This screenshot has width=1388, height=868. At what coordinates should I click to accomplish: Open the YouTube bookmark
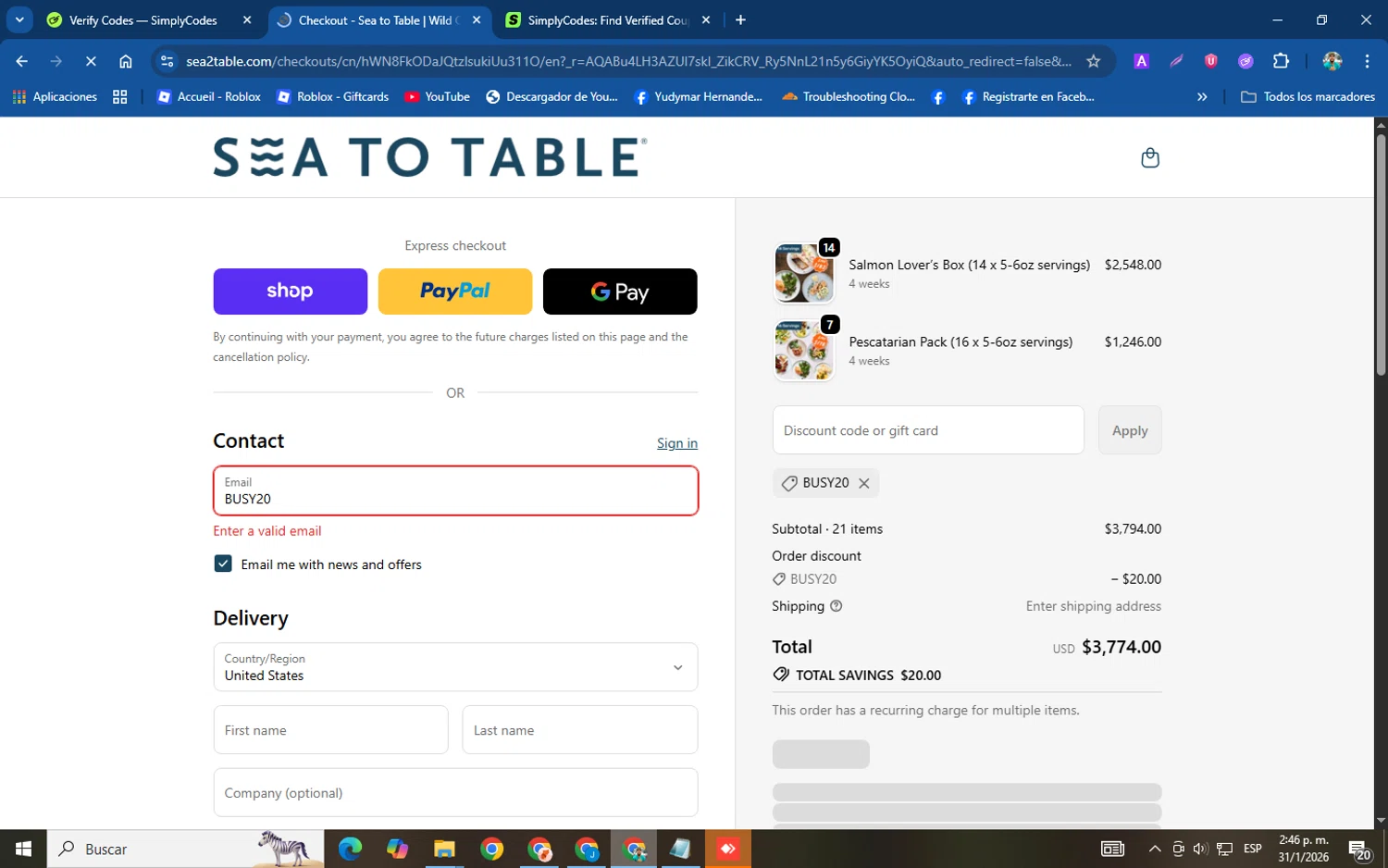point(437,96)
